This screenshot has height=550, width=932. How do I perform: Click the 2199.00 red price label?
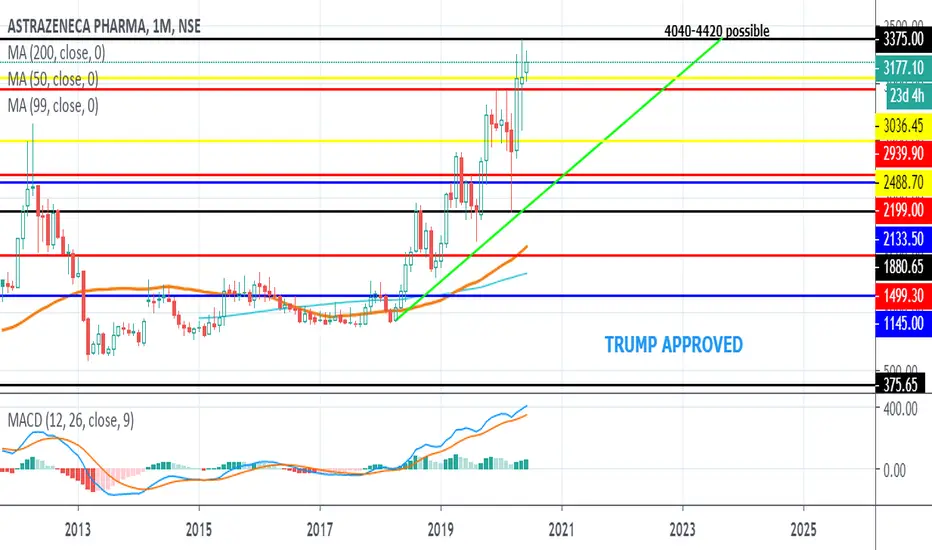903,210
